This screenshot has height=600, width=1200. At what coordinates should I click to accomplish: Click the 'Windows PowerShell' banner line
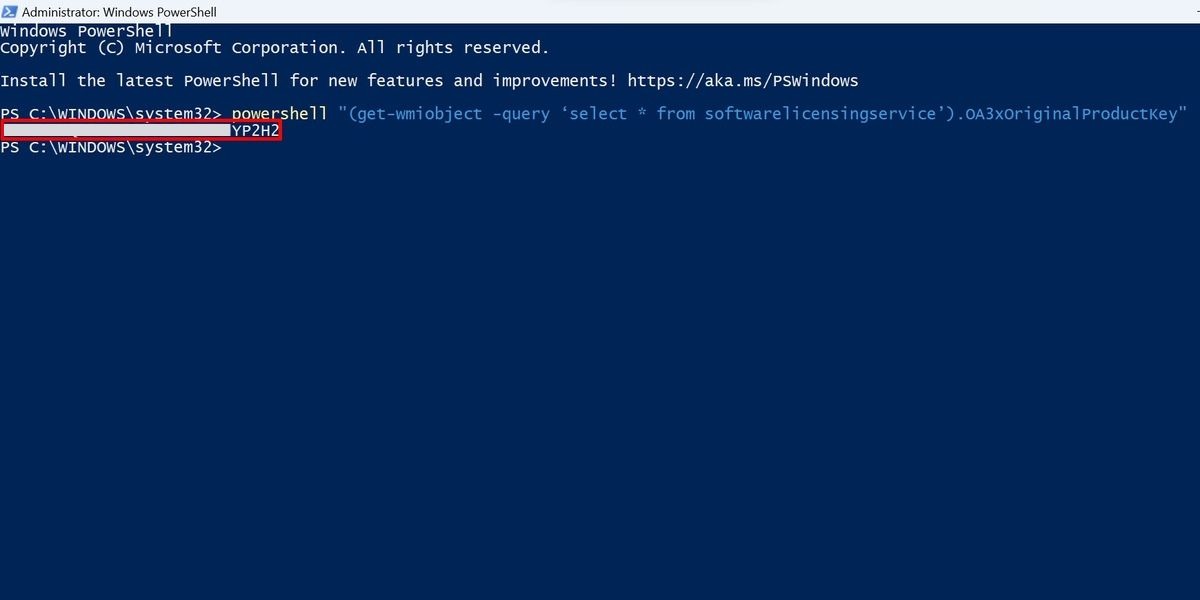(x=87, y=32)
